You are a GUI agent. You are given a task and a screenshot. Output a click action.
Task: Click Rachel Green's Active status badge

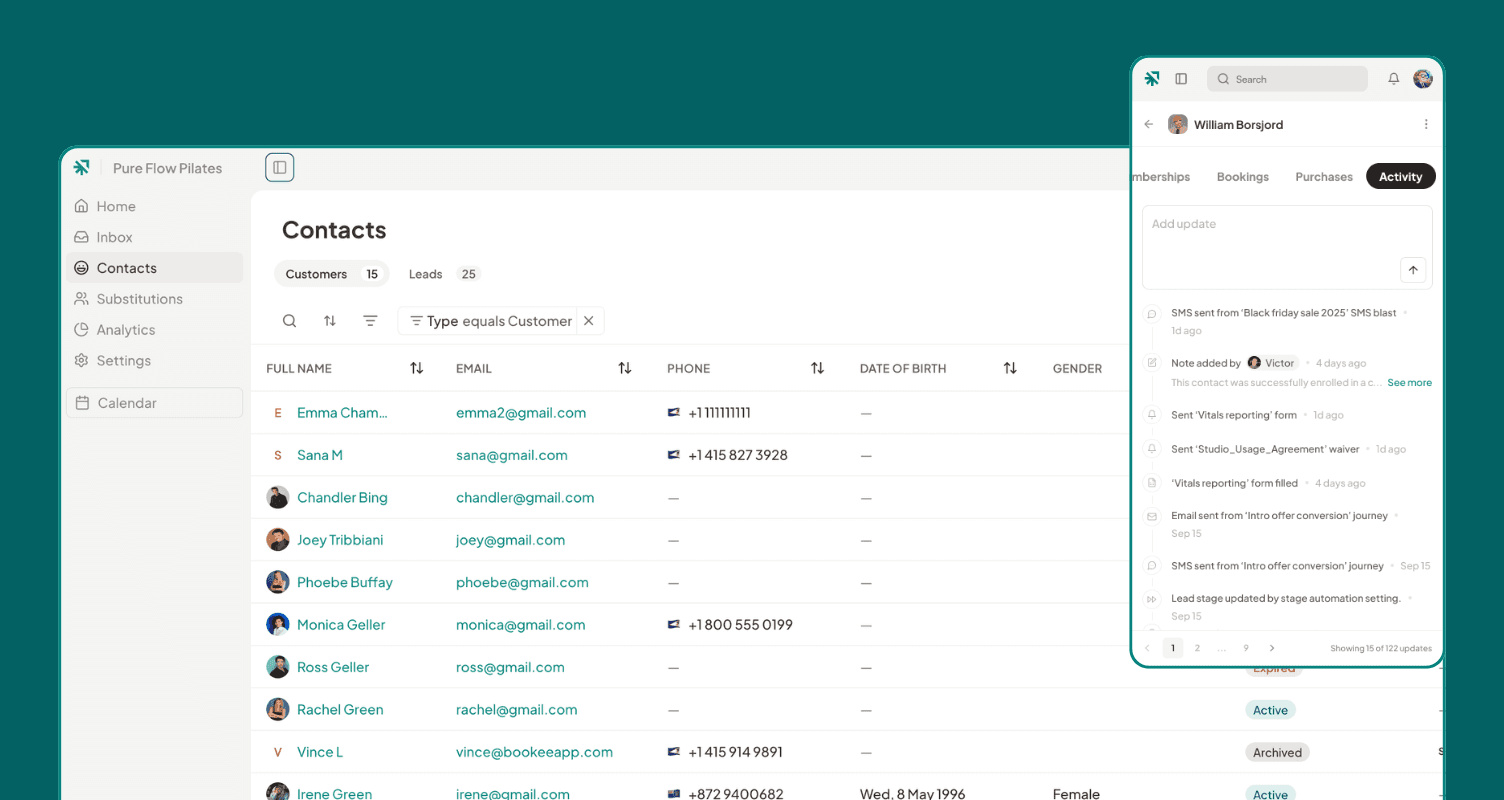point(1270,710)
